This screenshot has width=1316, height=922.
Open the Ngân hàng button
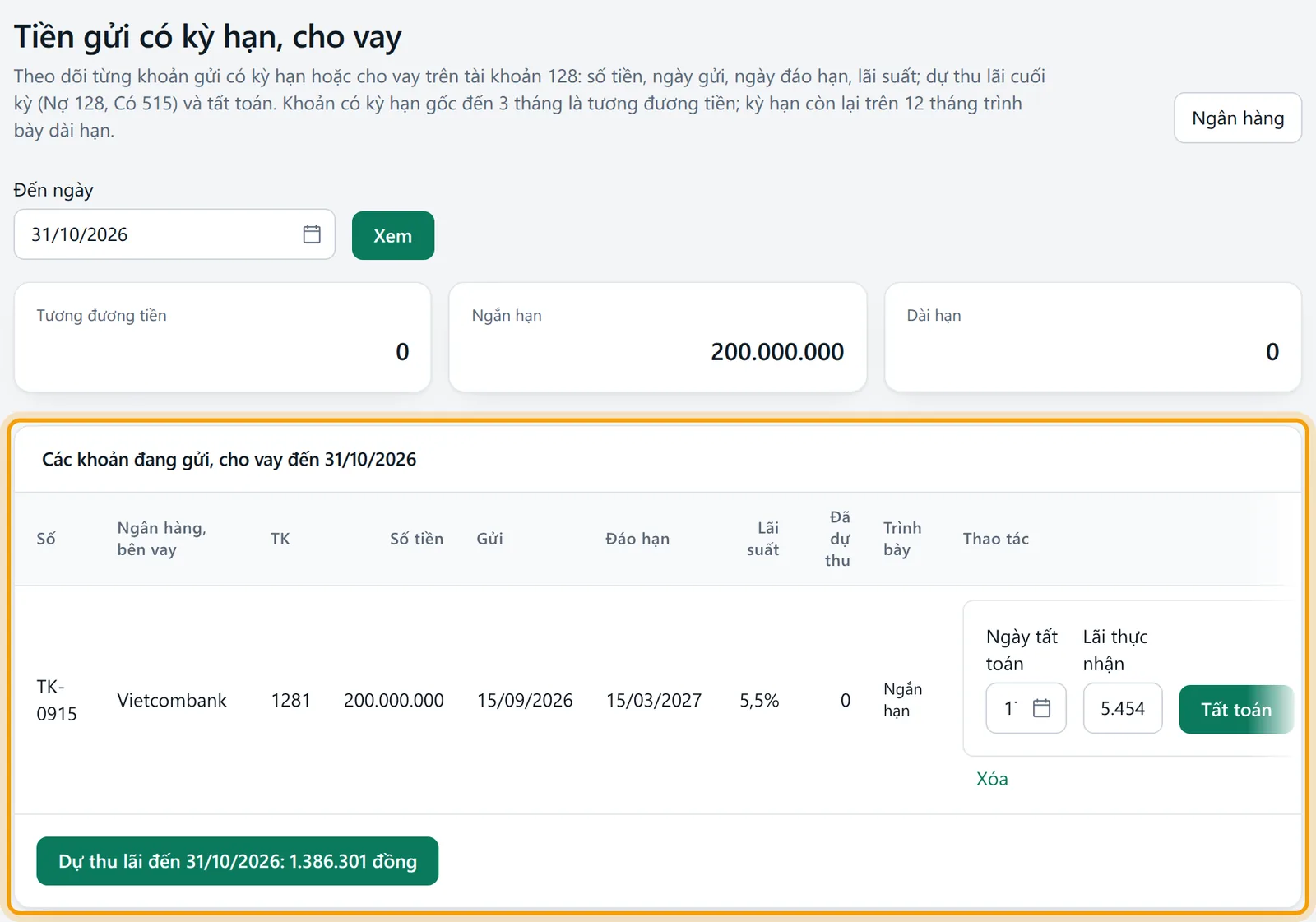pos(1238,118)
